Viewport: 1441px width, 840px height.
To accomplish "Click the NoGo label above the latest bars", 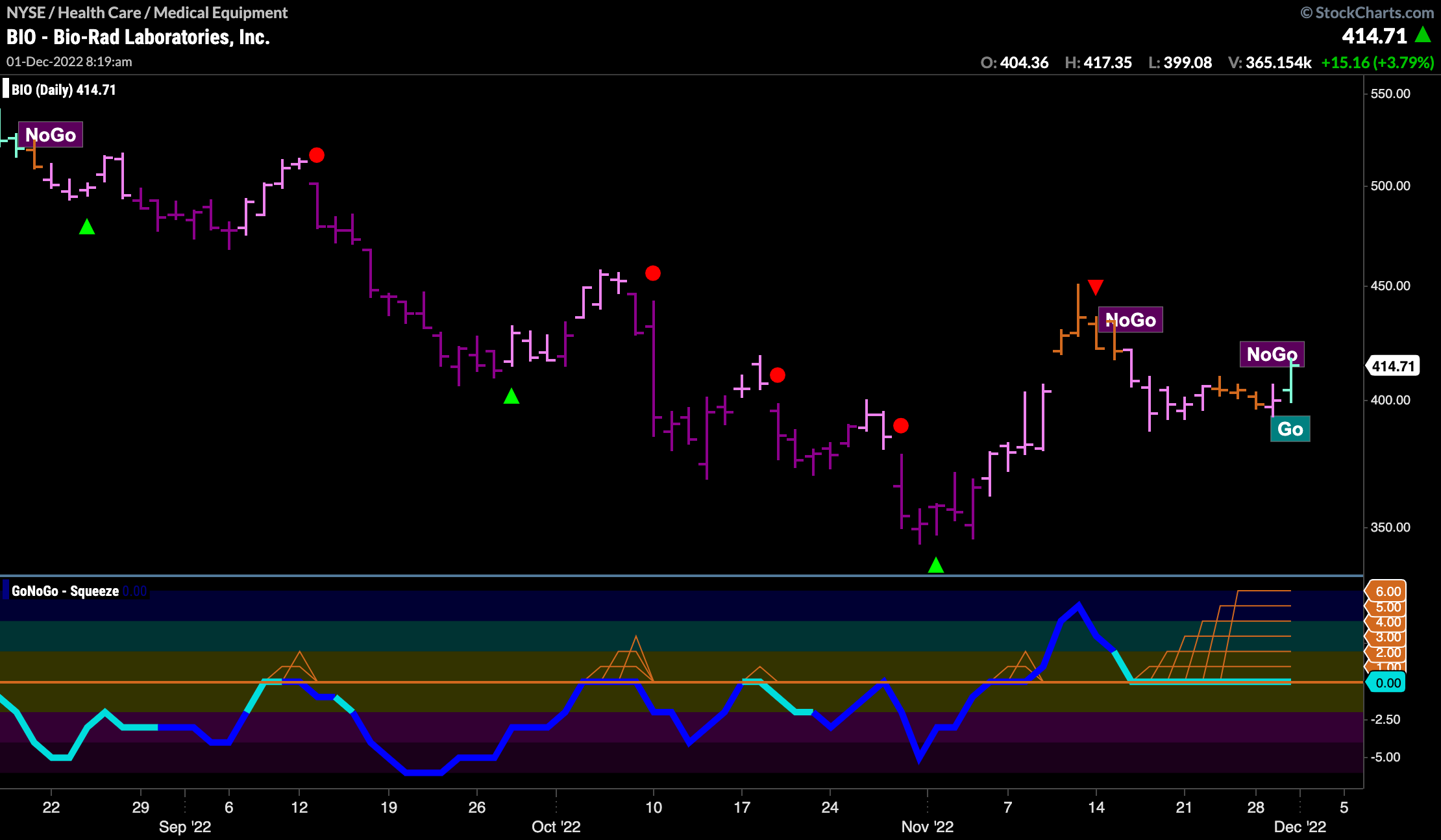I will [x=1272, y=354].
